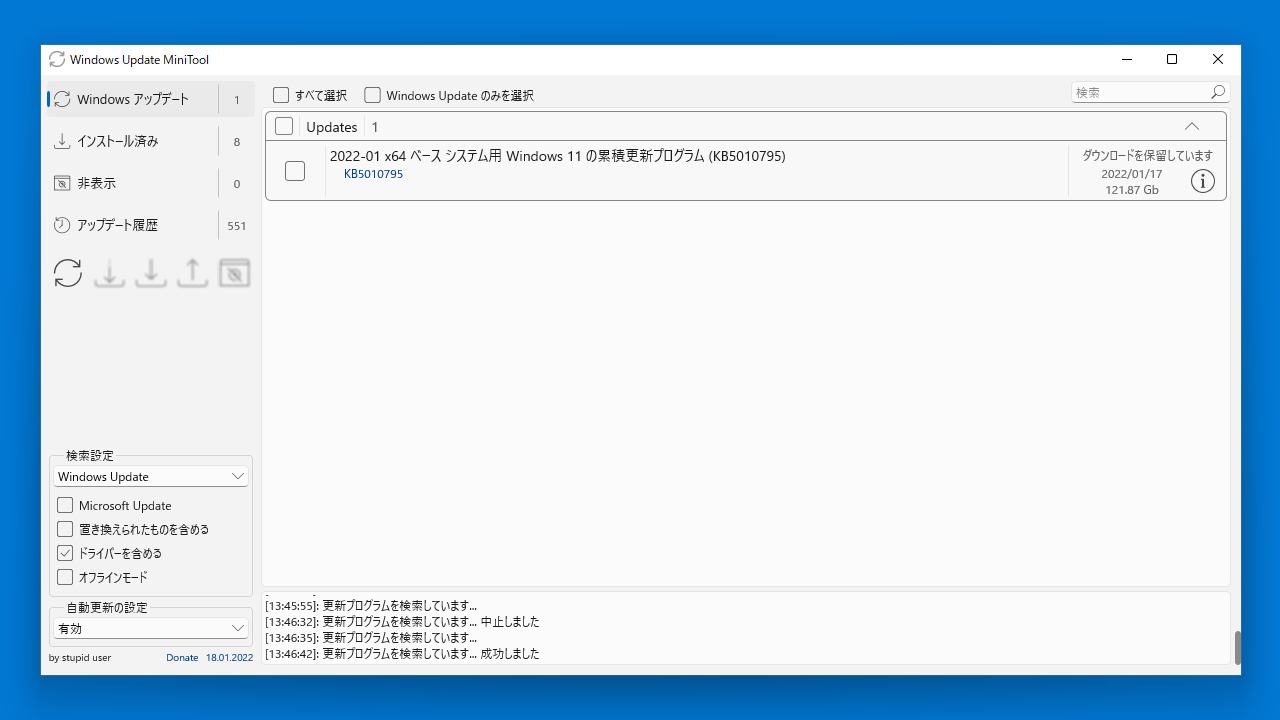Viewport: 1280px width, 720px height.
Task: Select the 2022-01 x64 累積更新プログラム title
Action: pyautogui.click(x=558, y=156)
